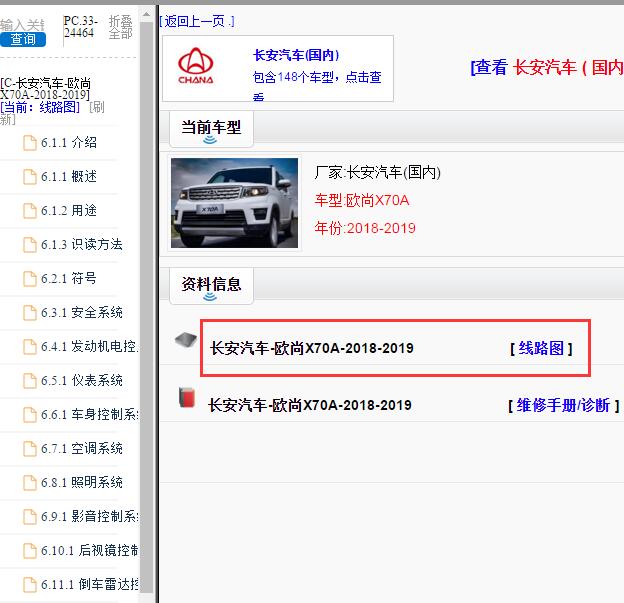
Task: Go back via 返回上一页 link
Action: pyautogui.click(x=199, y=21)
